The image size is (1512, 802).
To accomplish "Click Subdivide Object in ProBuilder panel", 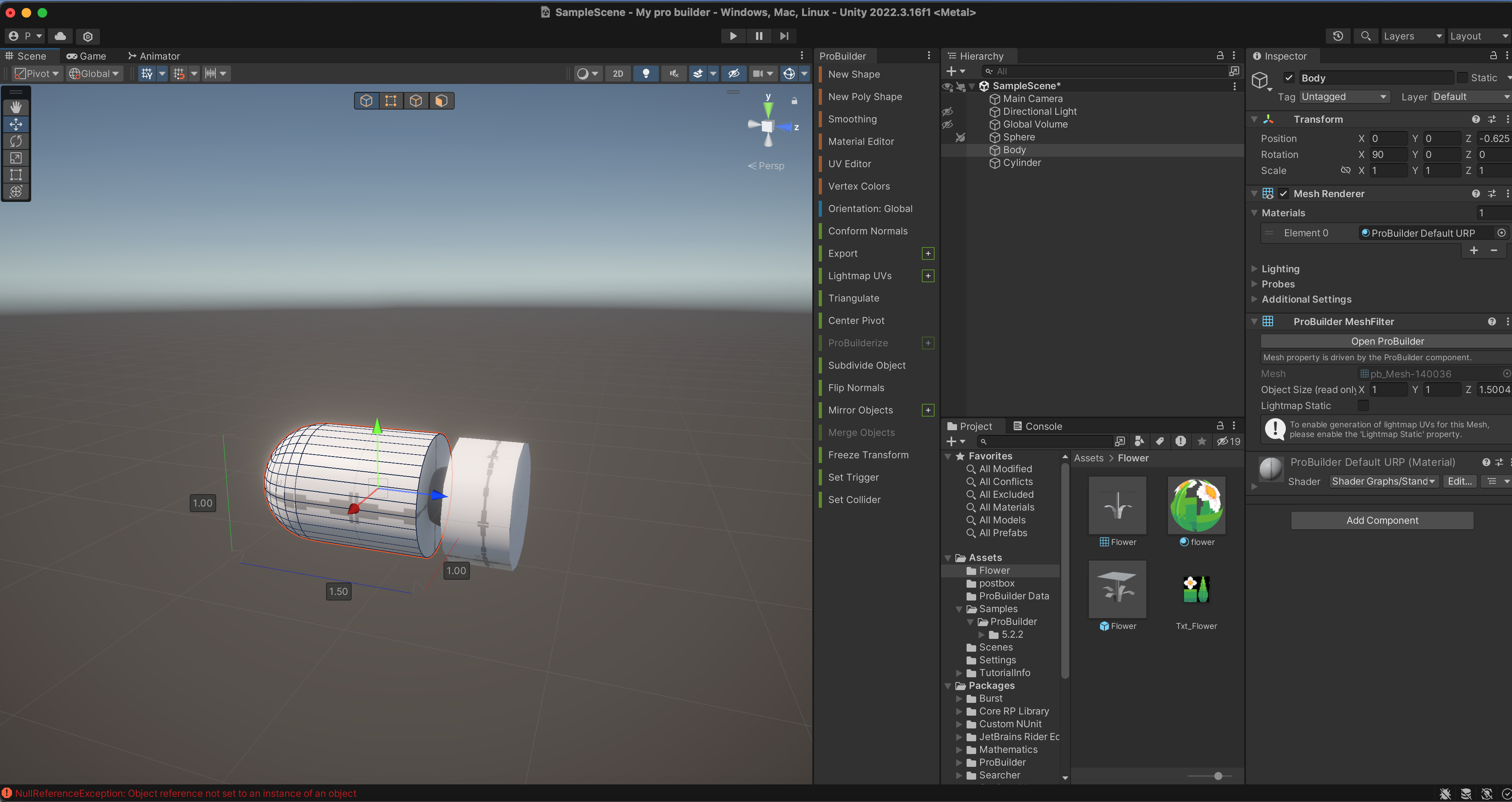I will [x=866, y=365].
